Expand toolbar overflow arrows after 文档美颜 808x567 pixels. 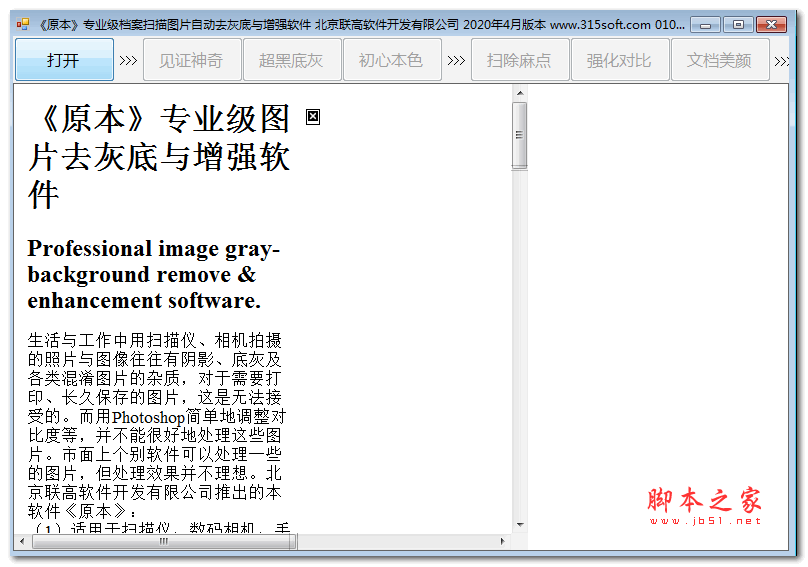(x=782, y=60)
